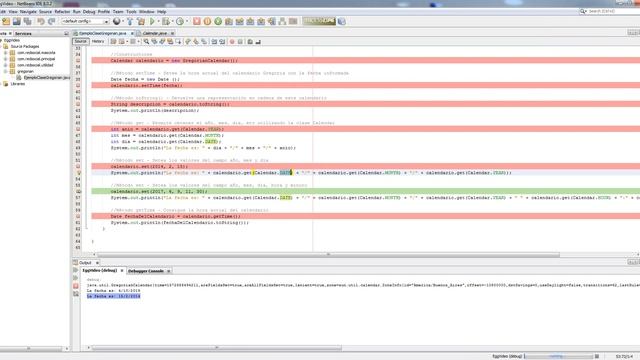Screen dimensions: 640x360
Task: Click the Clean and Build icon
Action: 141,21
